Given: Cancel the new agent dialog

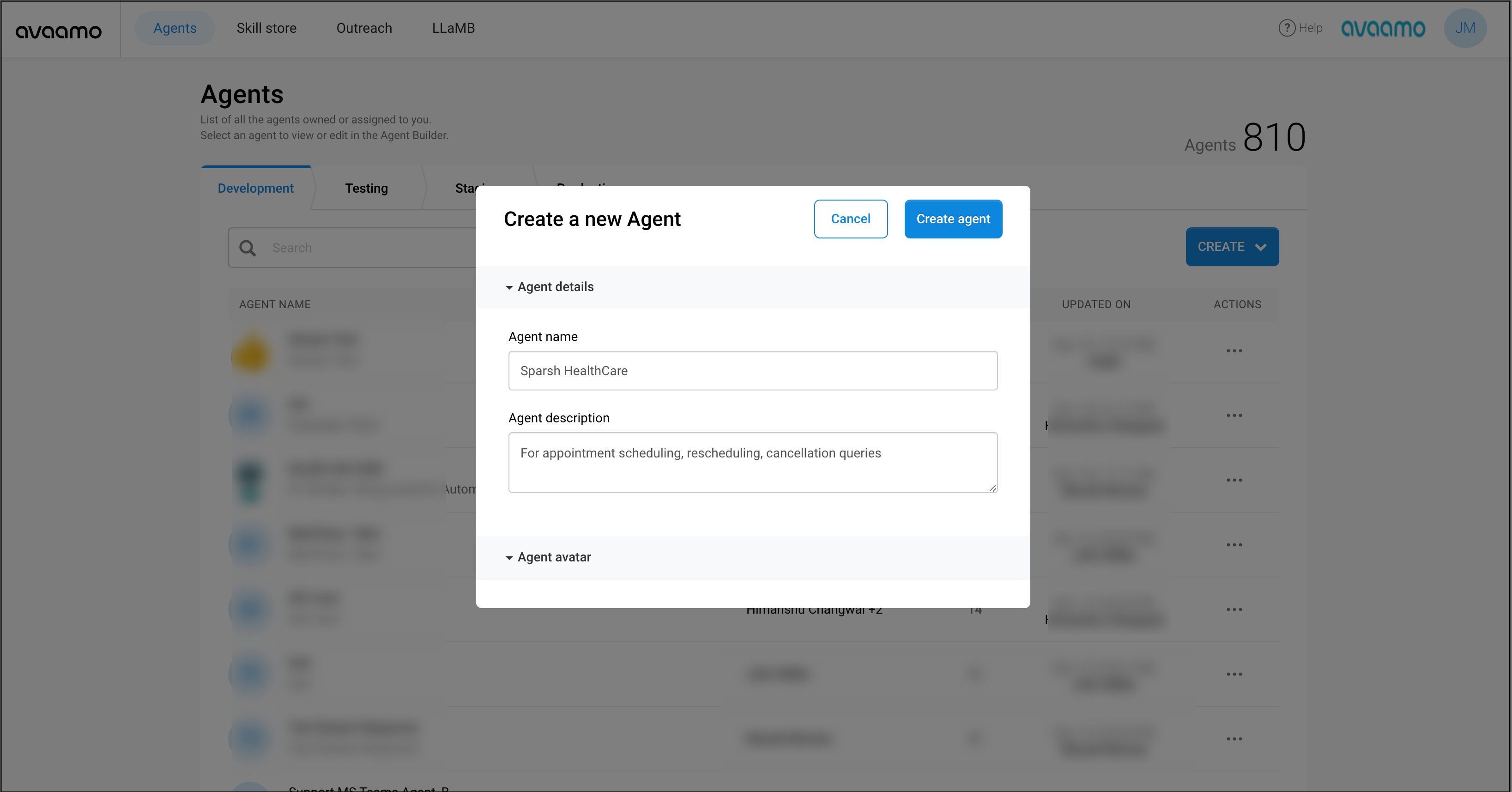Looking at the screenshot, I should coord(850,219).
